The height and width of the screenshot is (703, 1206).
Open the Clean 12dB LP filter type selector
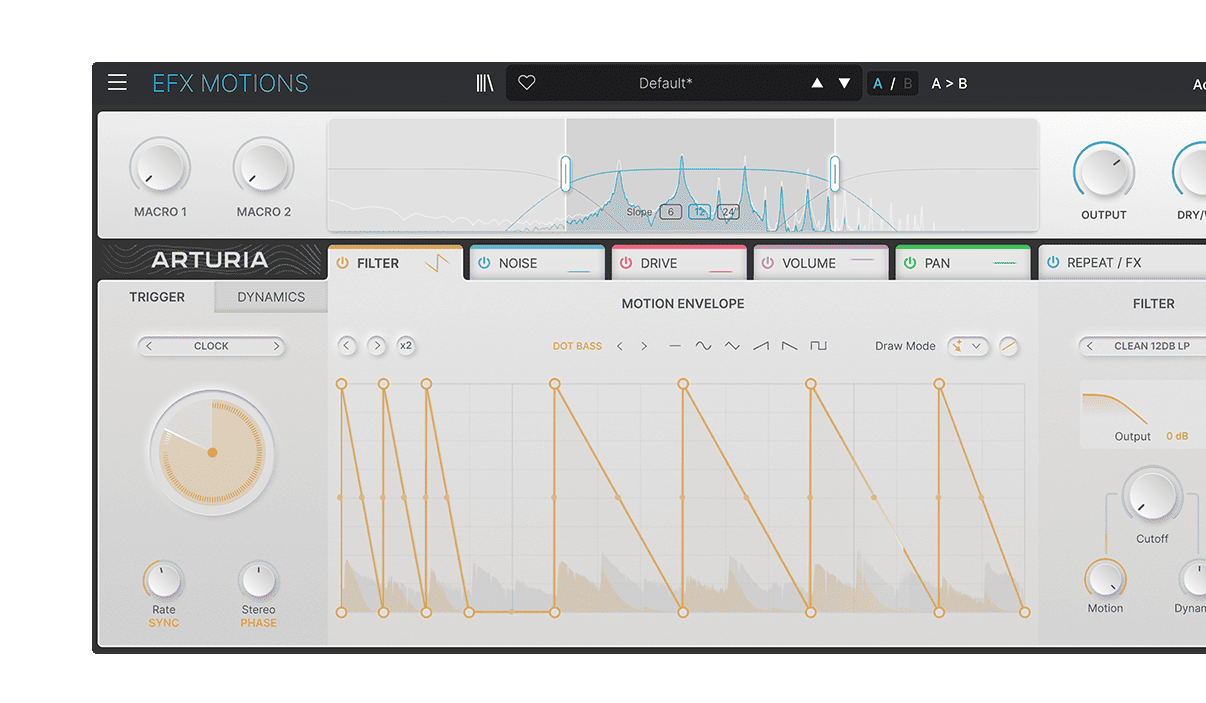pos(1145,346)
